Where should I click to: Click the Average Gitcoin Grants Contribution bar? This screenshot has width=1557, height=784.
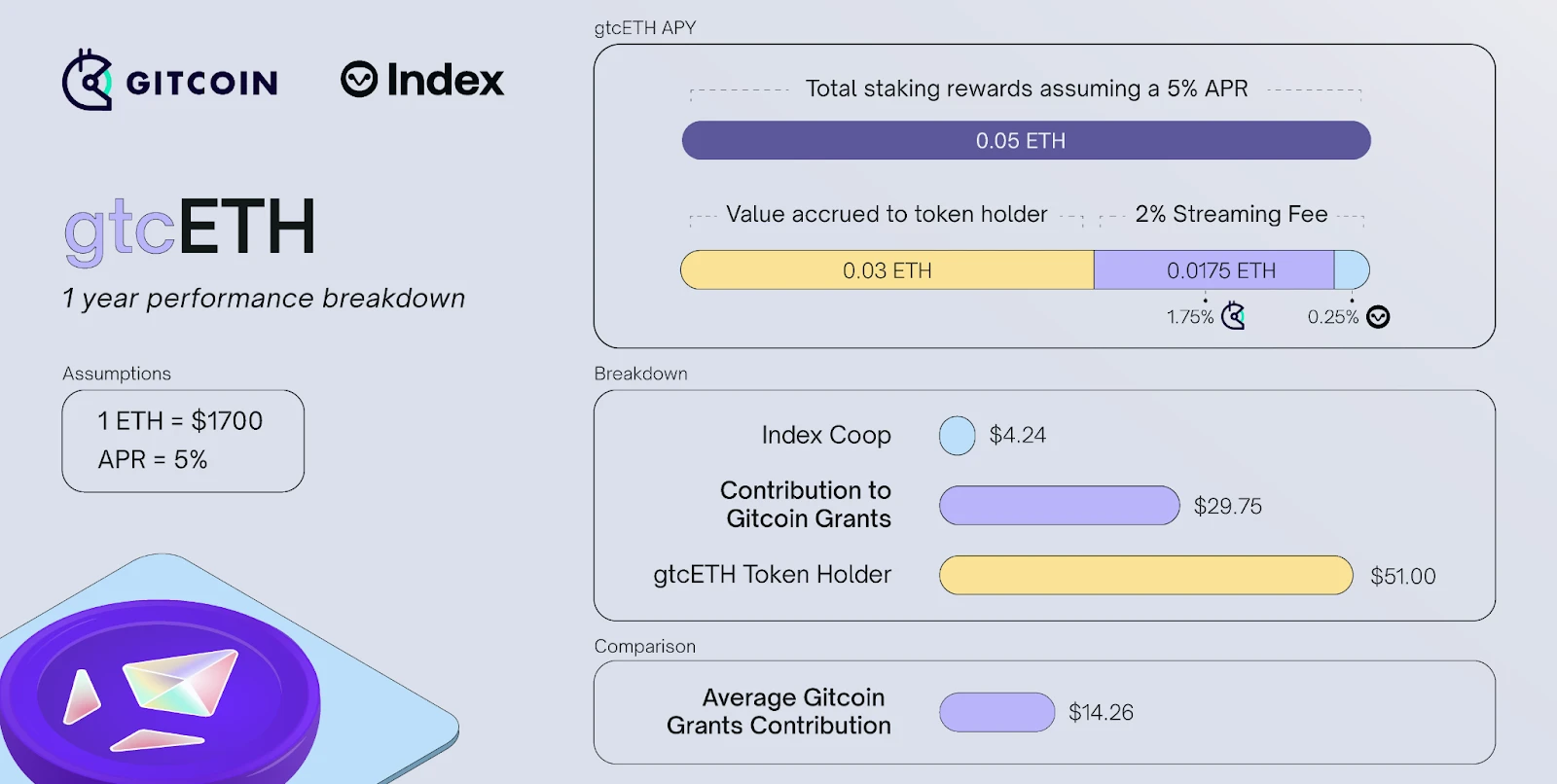click(x=996, y=712)
